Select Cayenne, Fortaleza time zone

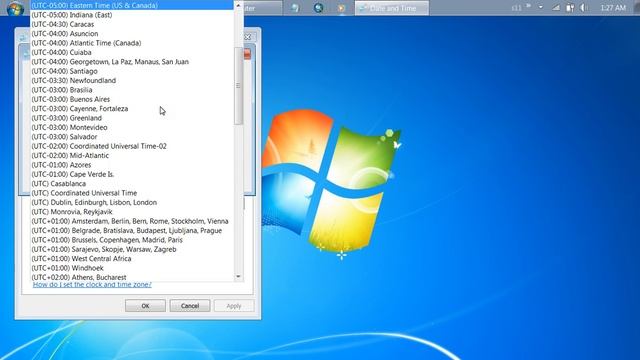tap(132, 109)
